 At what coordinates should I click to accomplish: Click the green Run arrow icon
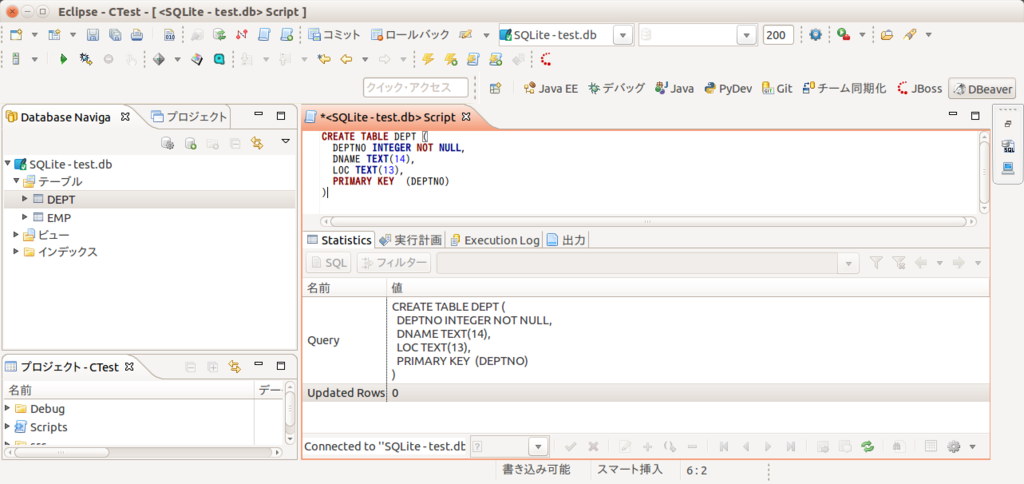click(x=63, y=59)
